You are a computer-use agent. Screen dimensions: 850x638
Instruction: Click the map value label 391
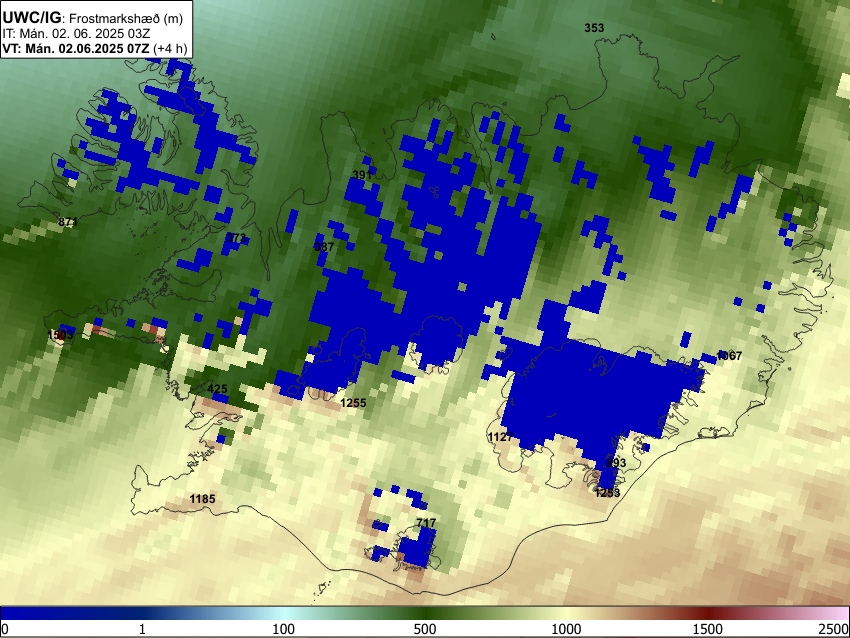click(362, 175)
